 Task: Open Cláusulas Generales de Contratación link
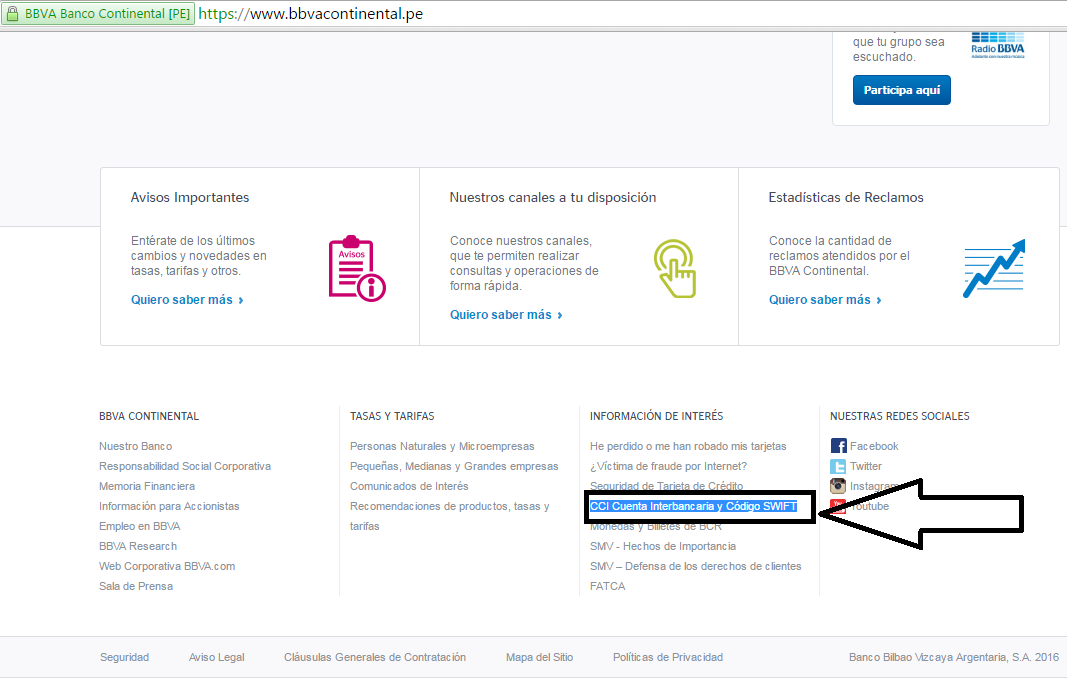pyautogui.click(x=375, y=657)
